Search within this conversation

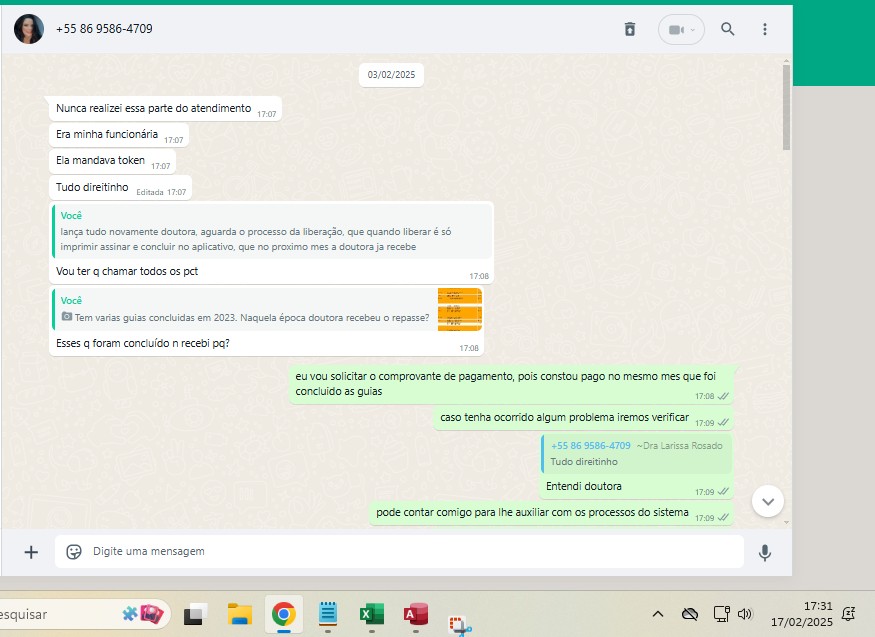tap(727, 29)
